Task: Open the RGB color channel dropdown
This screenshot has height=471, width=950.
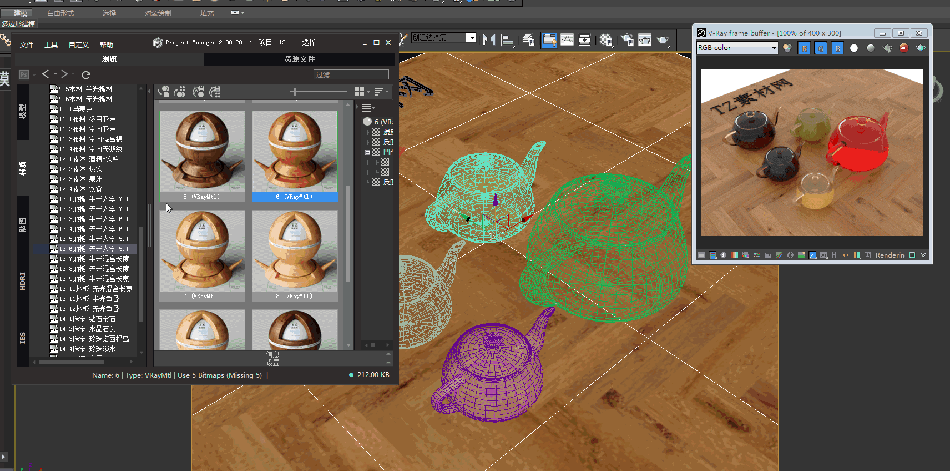Action: 736,48
